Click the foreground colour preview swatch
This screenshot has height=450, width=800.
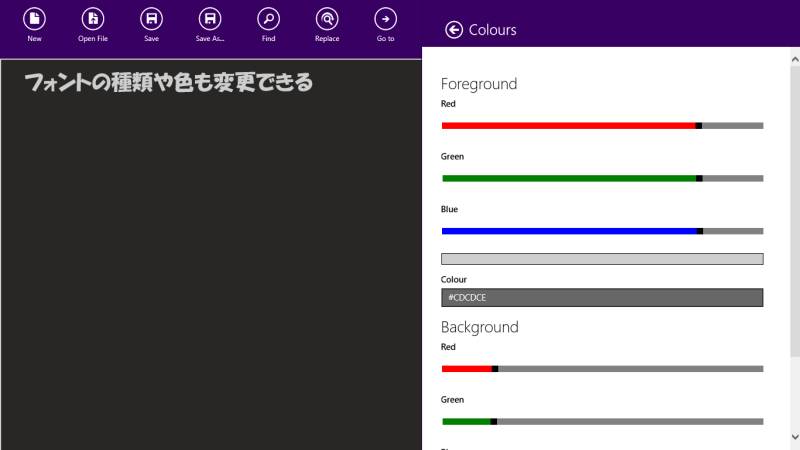602,259
